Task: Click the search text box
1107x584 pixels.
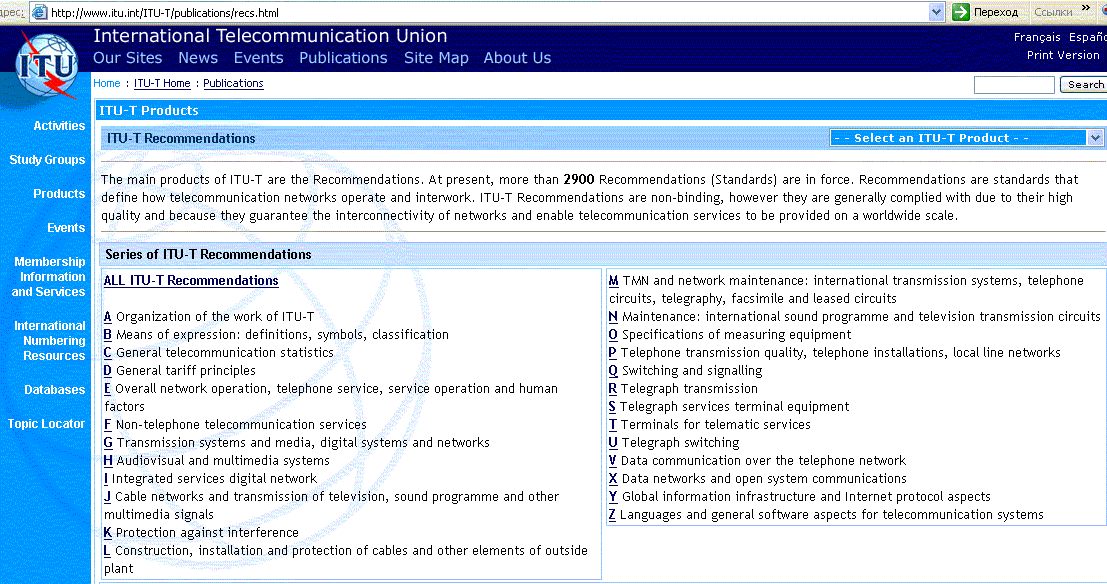Action: click(1014, 85)
